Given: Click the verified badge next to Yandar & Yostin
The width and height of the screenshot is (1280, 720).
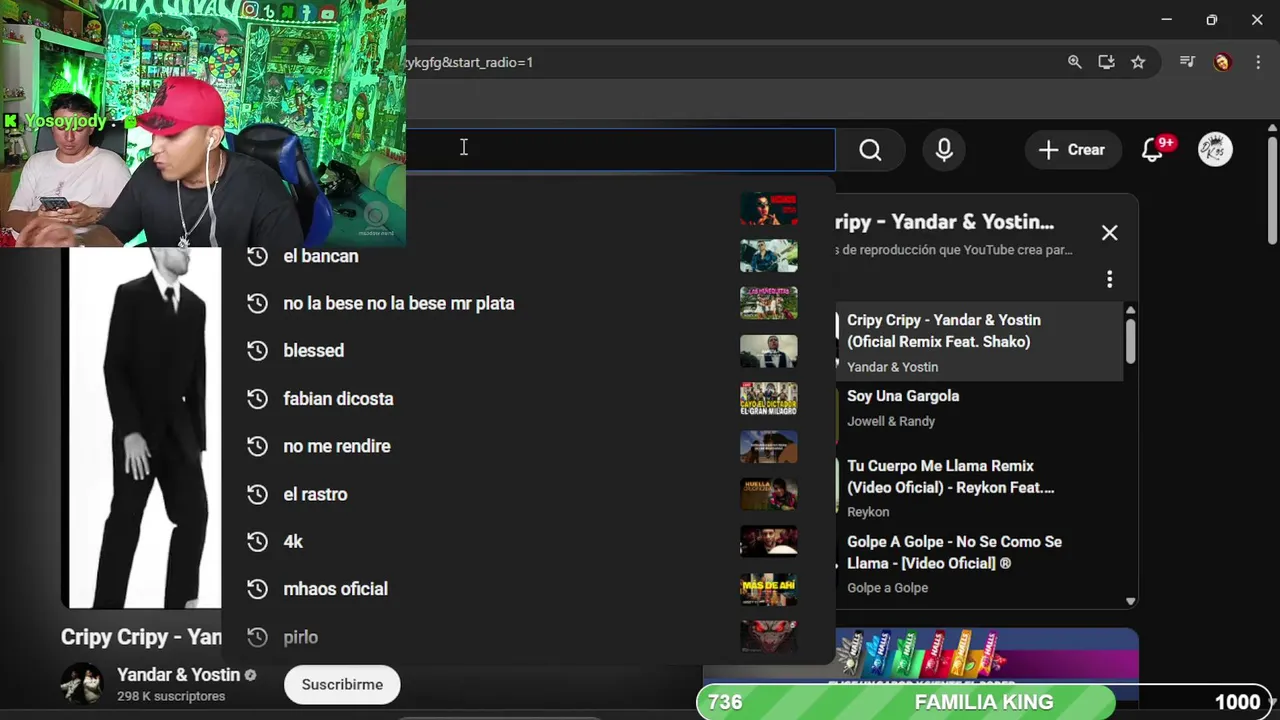Looking at the screenshot, I should [250, 675].
